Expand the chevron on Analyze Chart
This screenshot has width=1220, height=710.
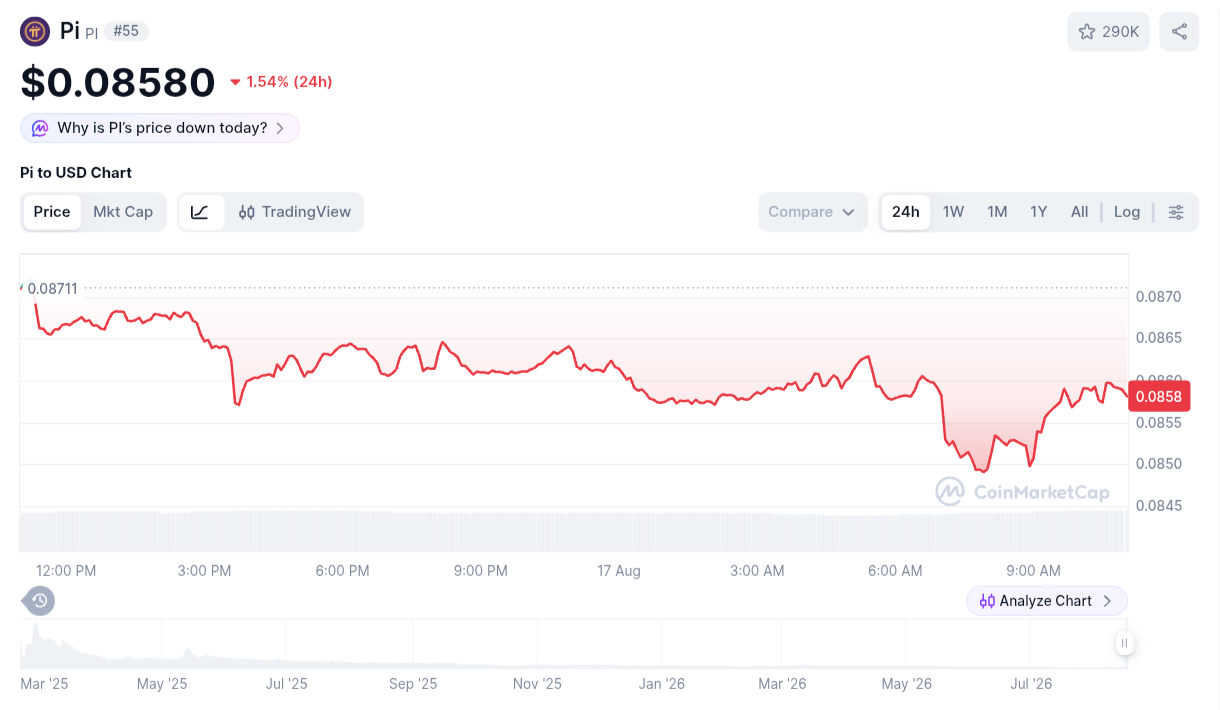tap(1107, 601)
